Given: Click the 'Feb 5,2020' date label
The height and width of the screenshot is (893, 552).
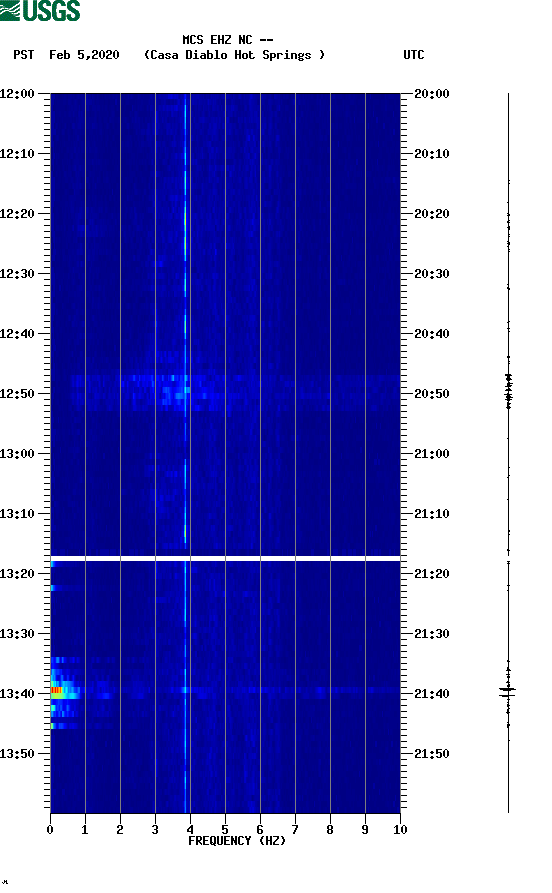Looking at the screenshot, I should click(84, 55).
